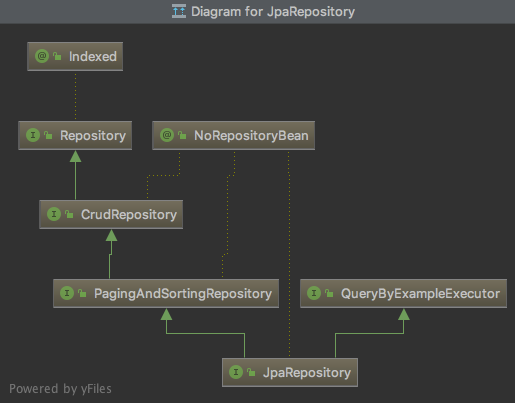Select the Repository node label

coord(93,135)
